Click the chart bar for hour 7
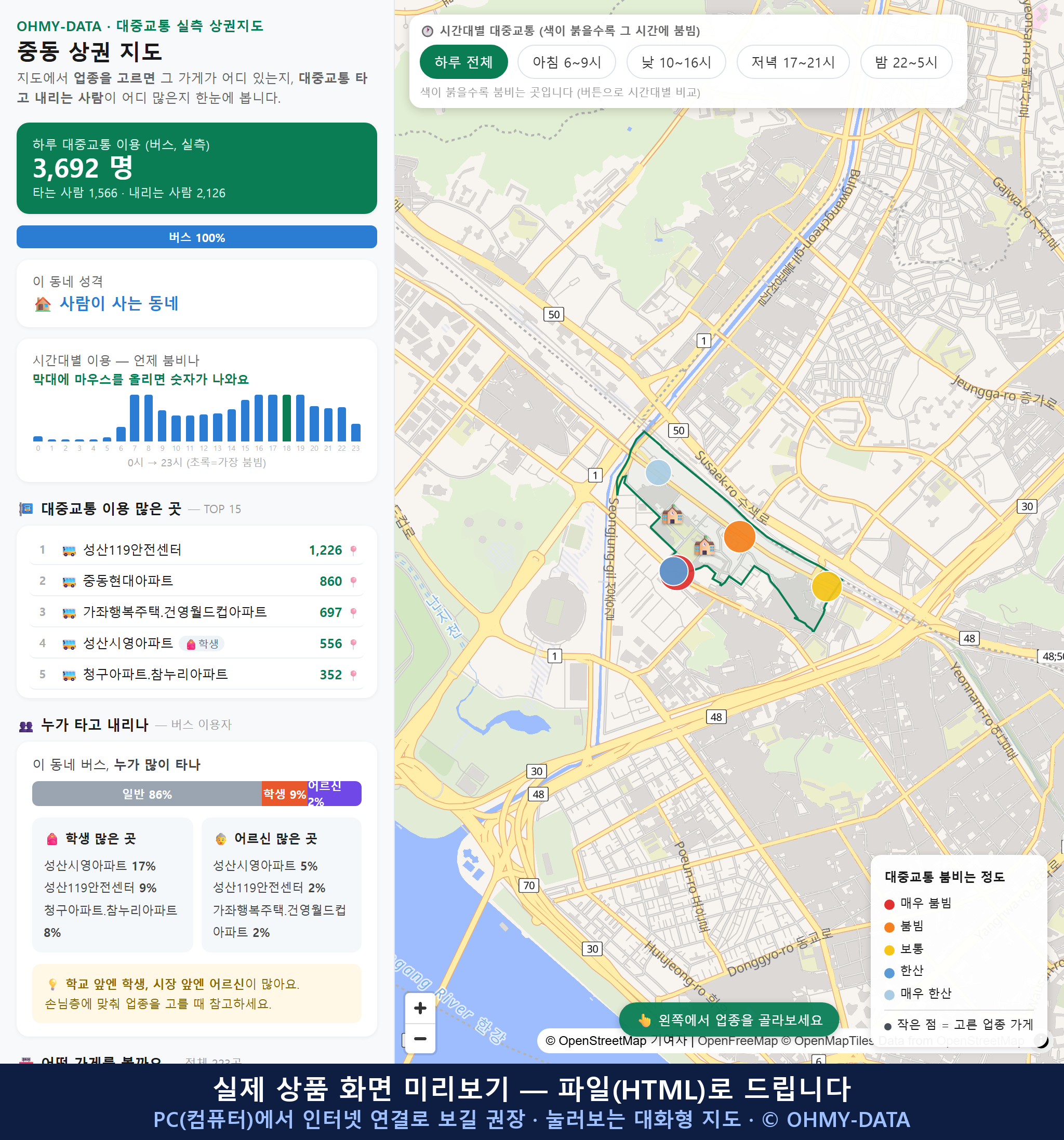The image size is (1064, 1140). pos(134,418)
